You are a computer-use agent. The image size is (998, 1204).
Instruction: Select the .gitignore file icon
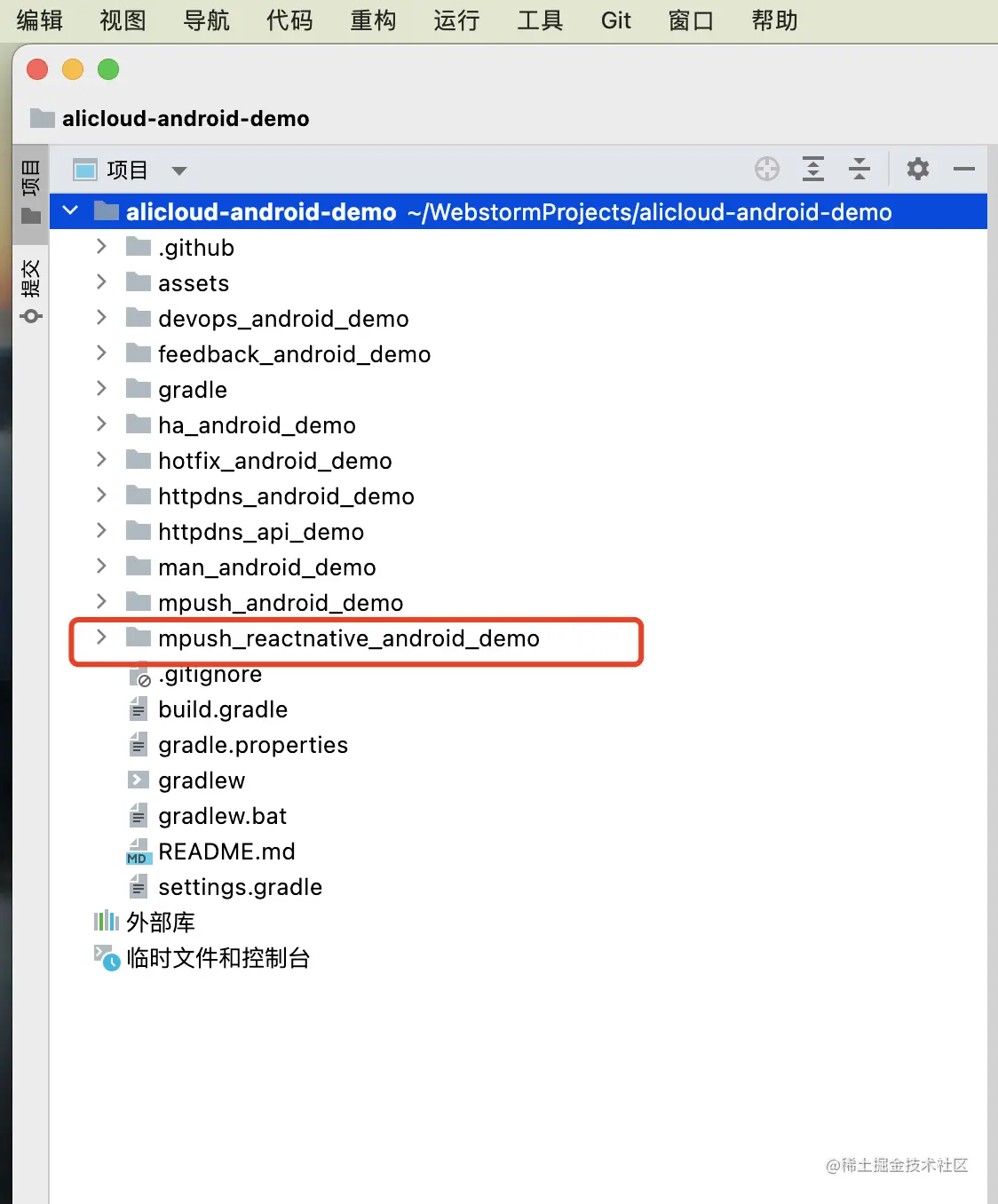(x=139, y=677)
